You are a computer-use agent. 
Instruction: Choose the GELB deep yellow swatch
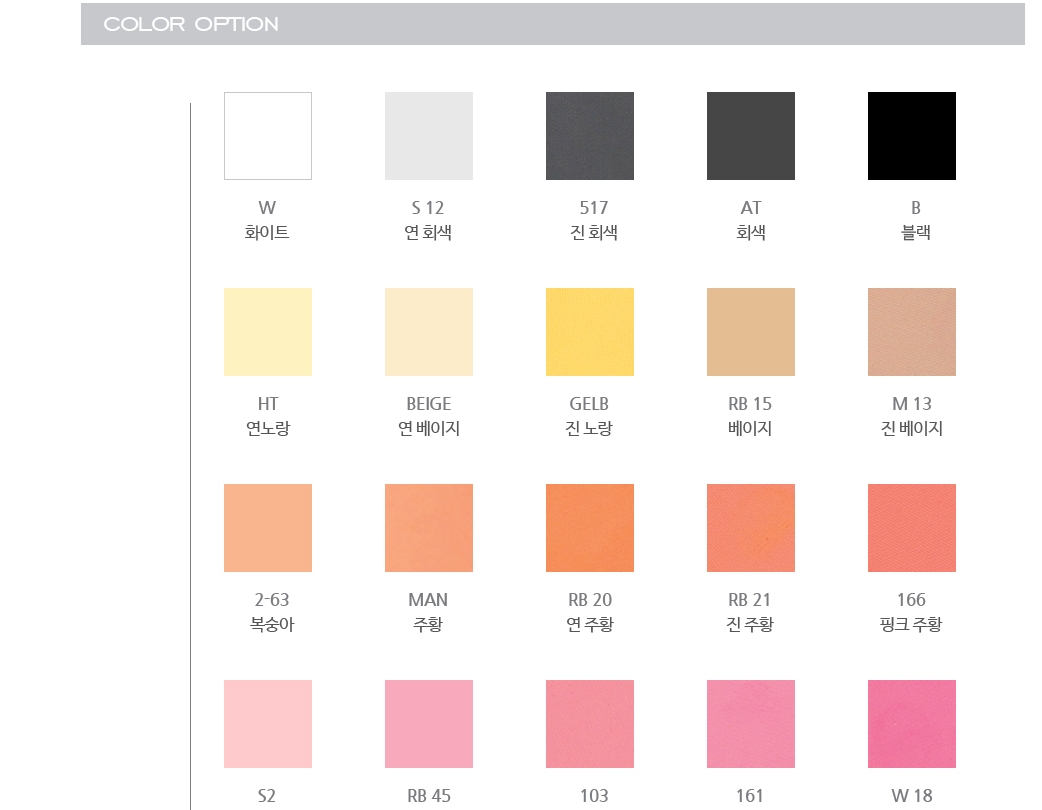point(590,332)
